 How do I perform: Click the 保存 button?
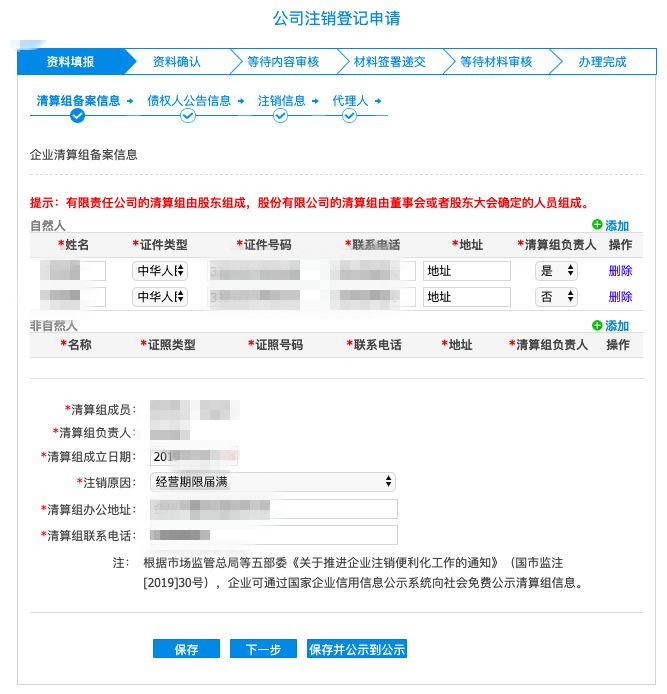point(186,649)
